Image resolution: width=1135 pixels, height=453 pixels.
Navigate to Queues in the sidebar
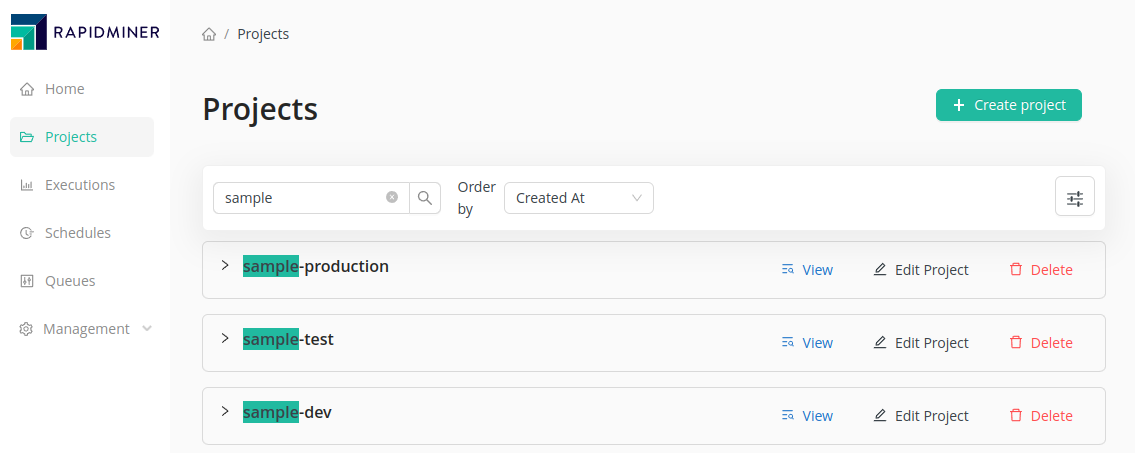(70, 281)
